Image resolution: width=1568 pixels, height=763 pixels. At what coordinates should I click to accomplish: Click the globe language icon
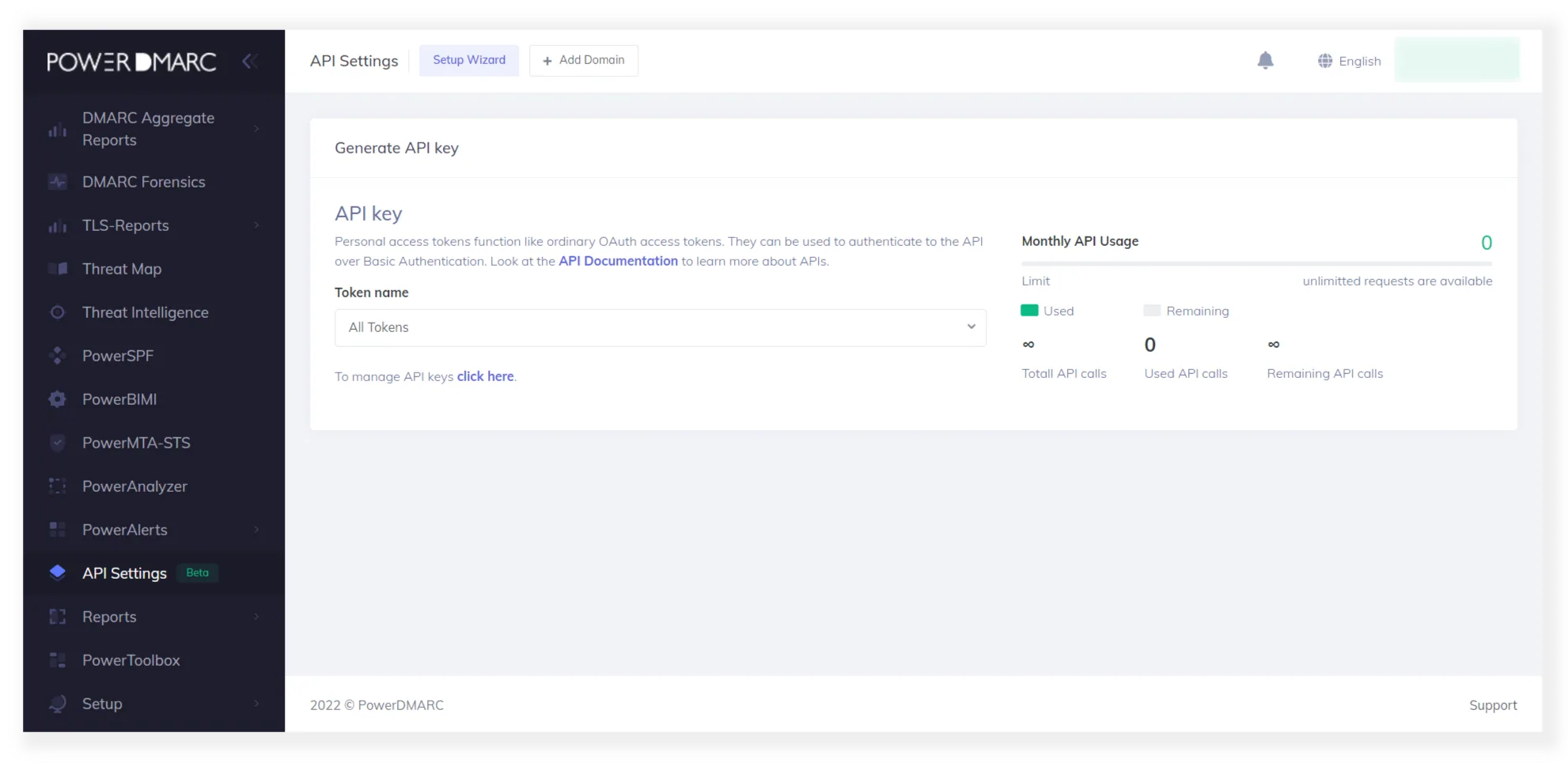(x=1324, y=61)
